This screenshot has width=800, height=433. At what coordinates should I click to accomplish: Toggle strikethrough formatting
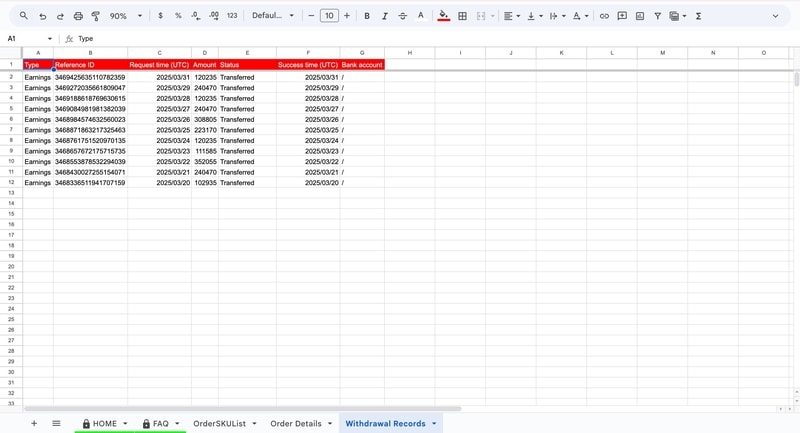(402, 16)
